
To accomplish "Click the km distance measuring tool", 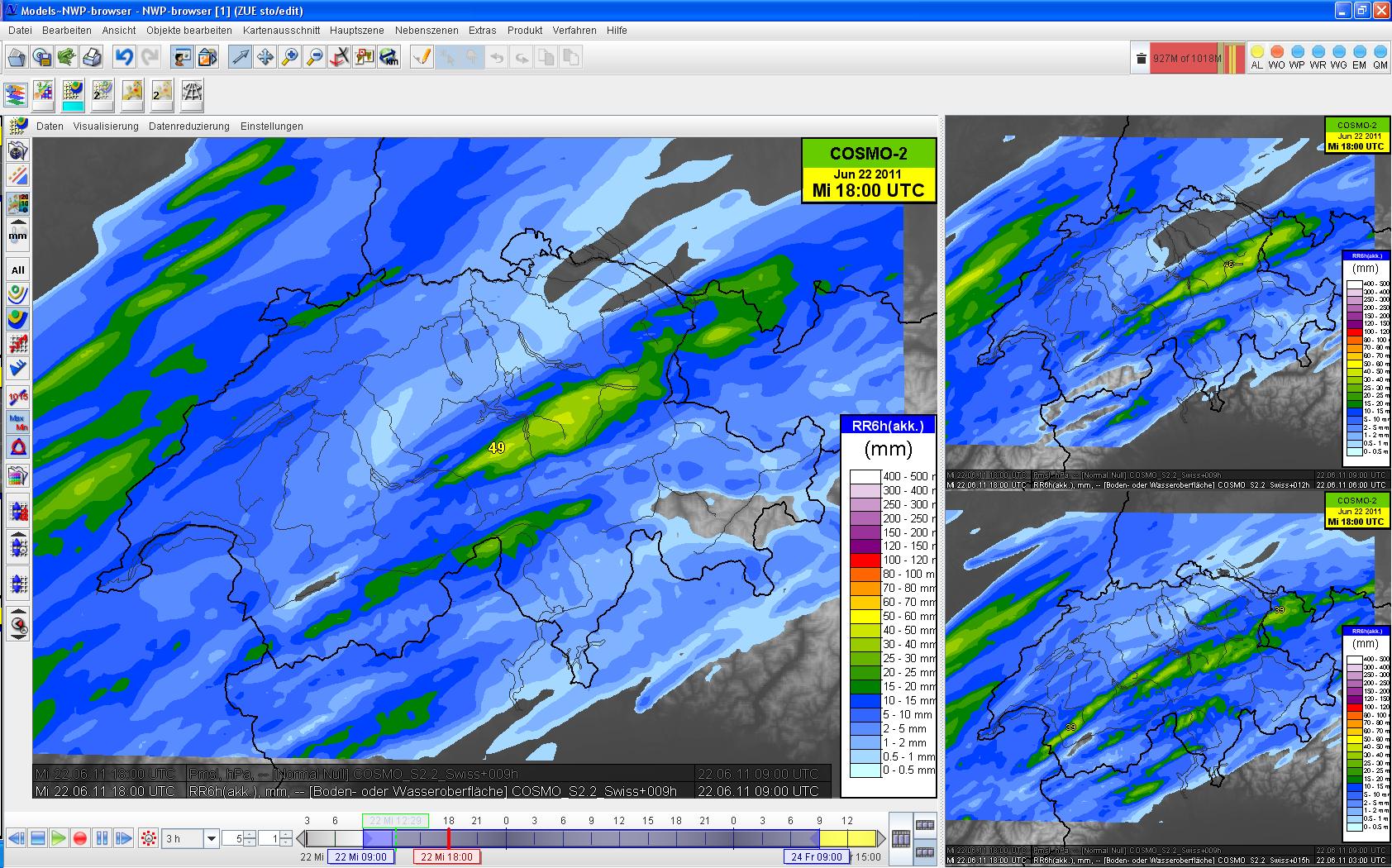I will pos(389,57).
